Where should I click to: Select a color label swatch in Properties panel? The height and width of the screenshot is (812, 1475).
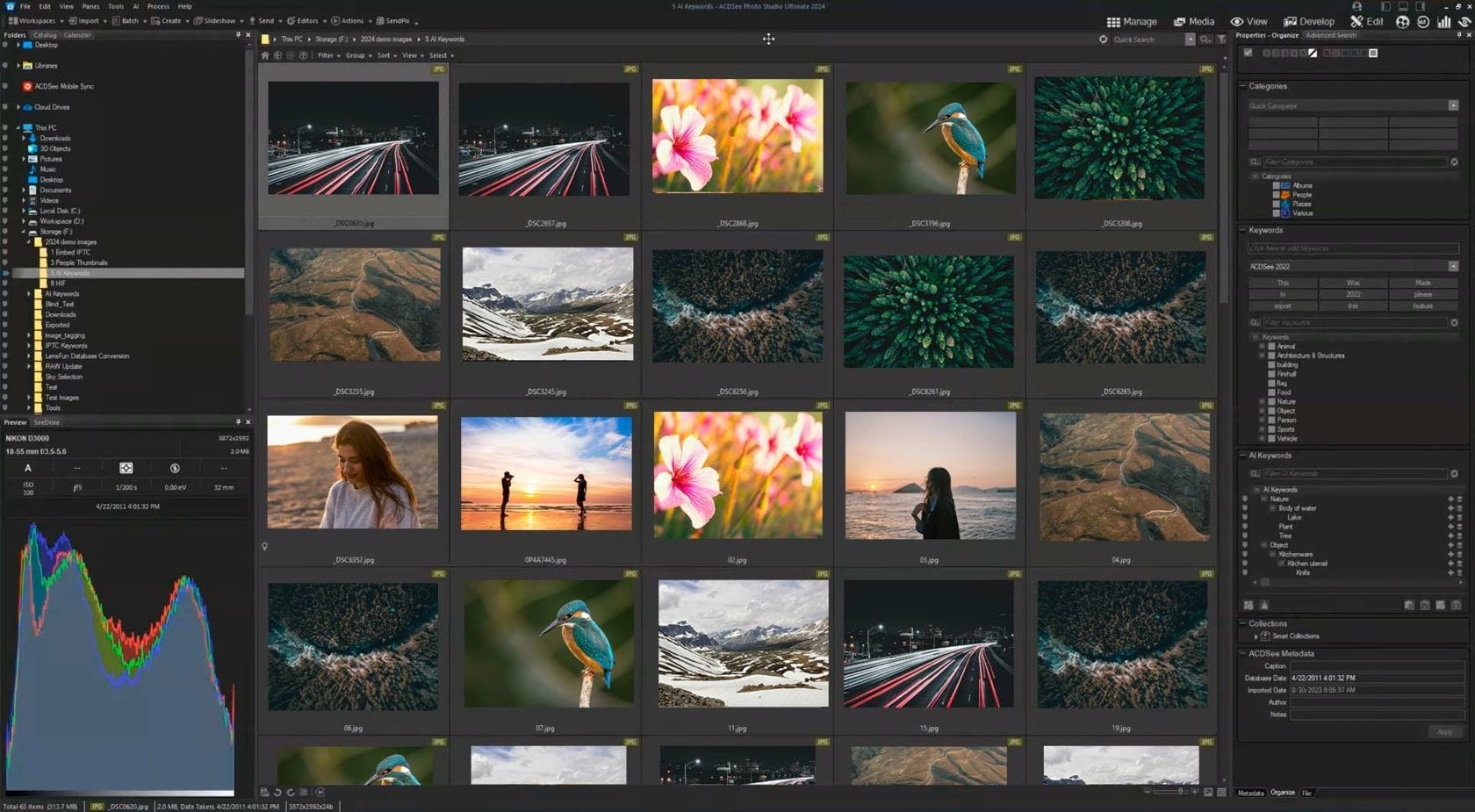(1327, 53)
